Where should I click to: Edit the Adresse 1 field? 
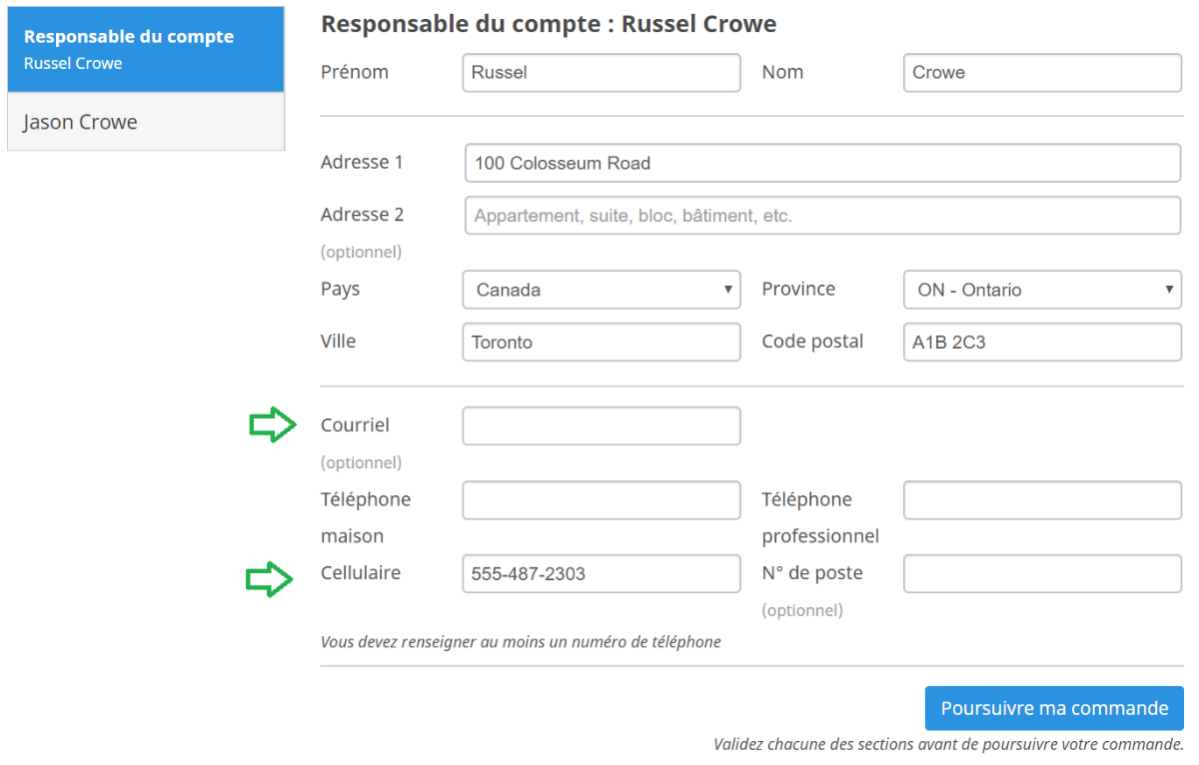coord(823,163)
